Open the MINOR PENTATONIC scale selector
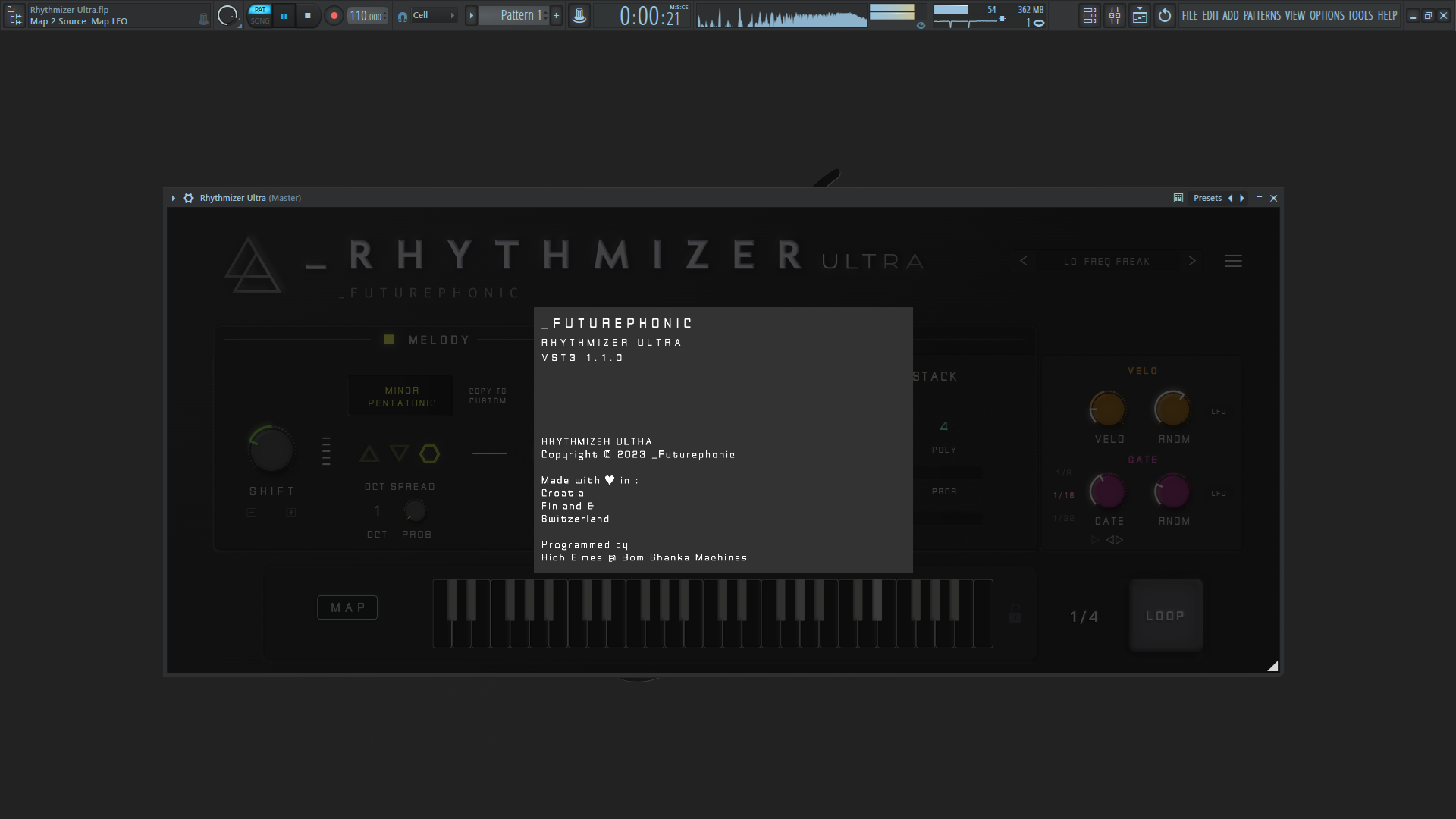 (402, 397)
